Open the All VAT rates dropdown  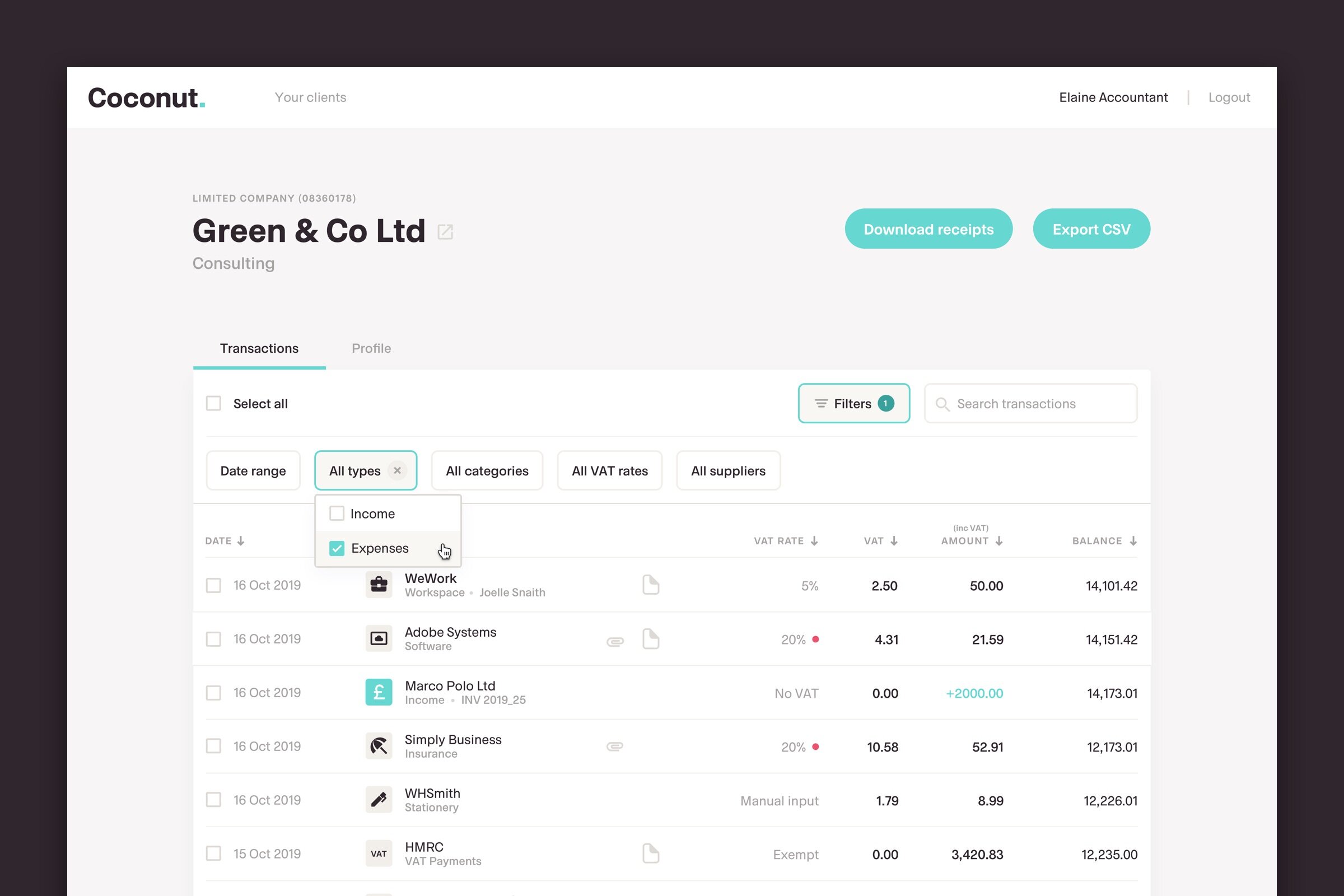point(609,470)
